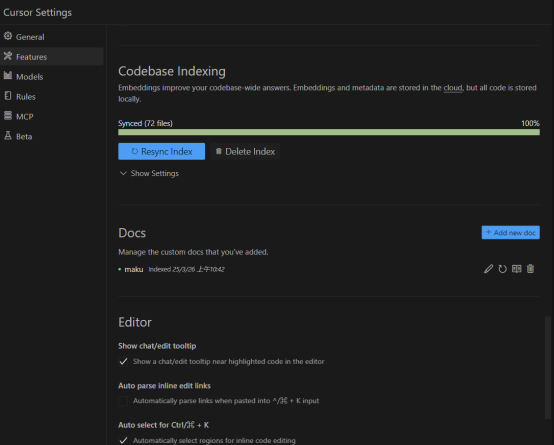Click the MCP server stack icon

click(8, 116)
